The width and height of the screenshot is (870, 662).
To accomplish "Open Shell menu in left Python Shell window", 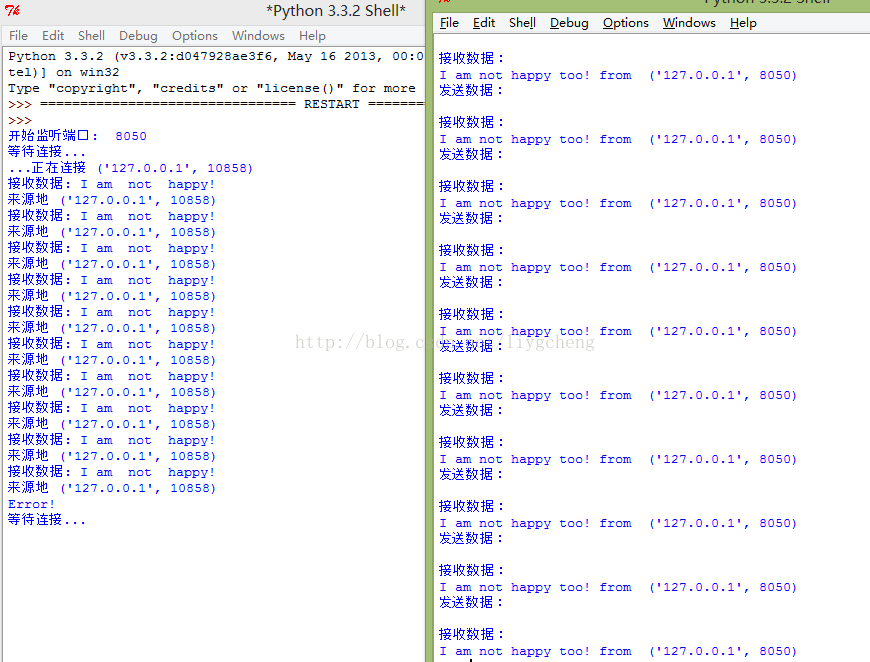I will [91, 36].
